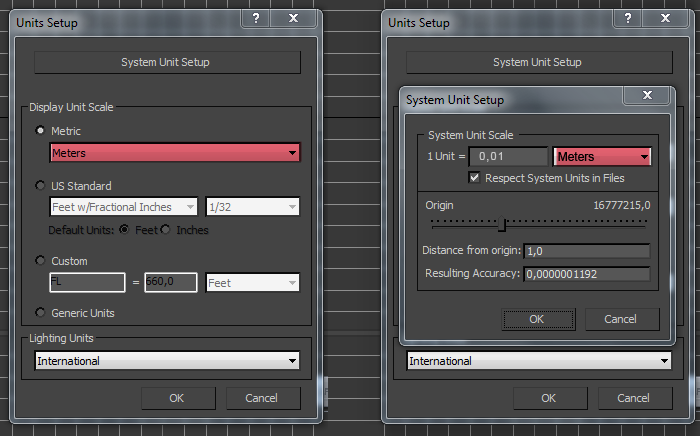Click help question mark in right Units Setup window
The image size is (700, 436).
click(x=628, y=18)
